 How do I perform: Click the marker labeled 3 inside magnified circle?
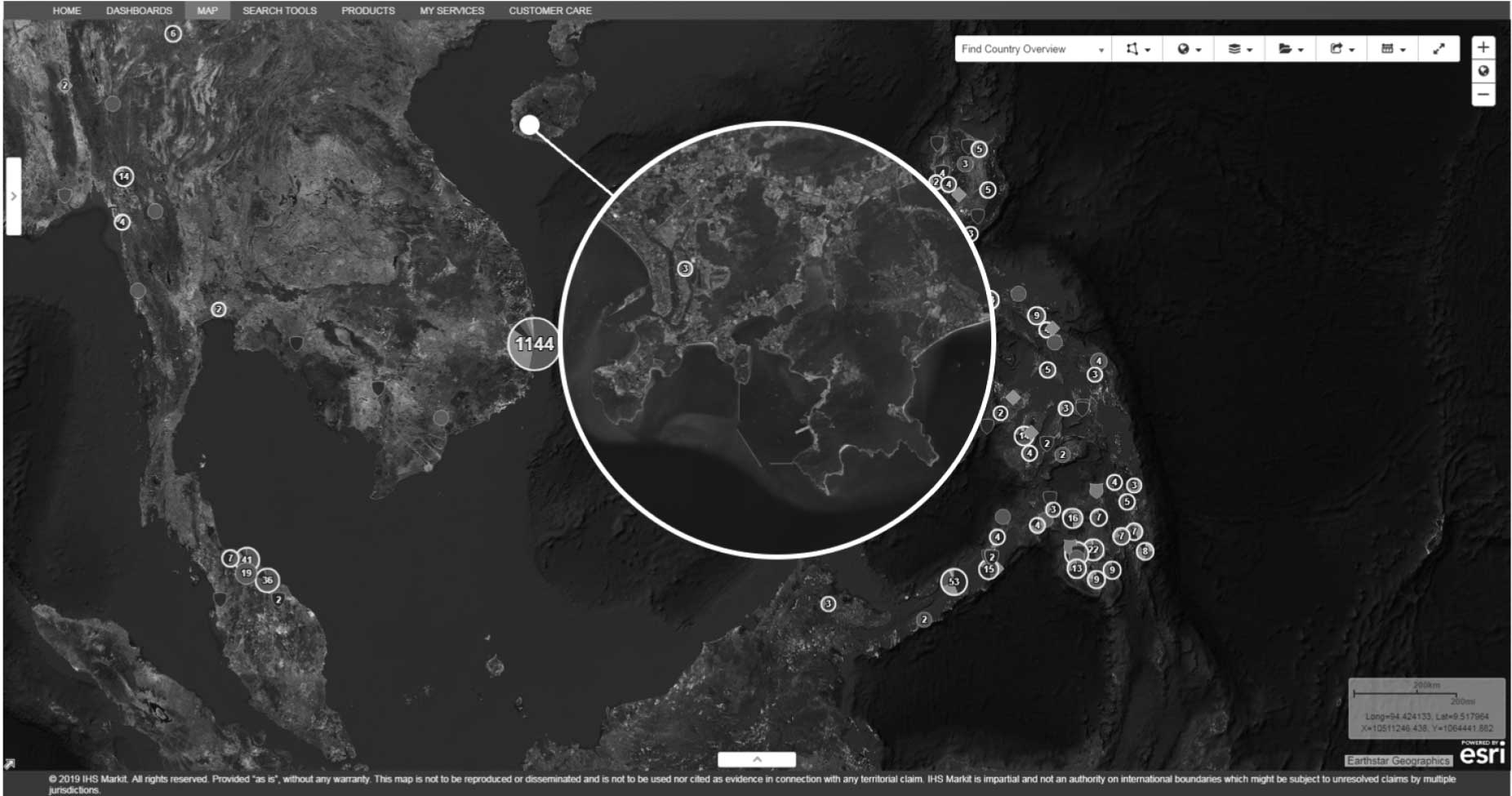click(x=685, y=268)
